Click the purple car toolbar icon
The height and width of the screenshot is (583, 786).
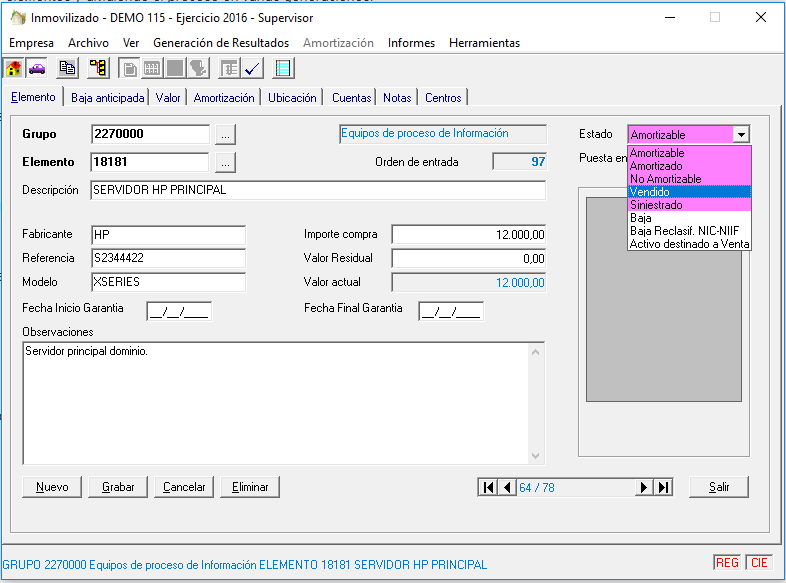click(x=37, y=68)
